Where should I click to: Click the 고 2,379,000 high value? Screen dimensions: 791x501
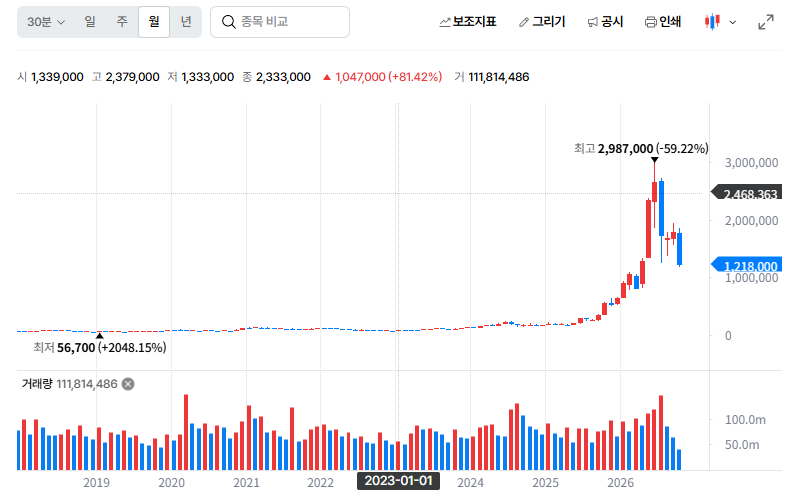(126, 77)
